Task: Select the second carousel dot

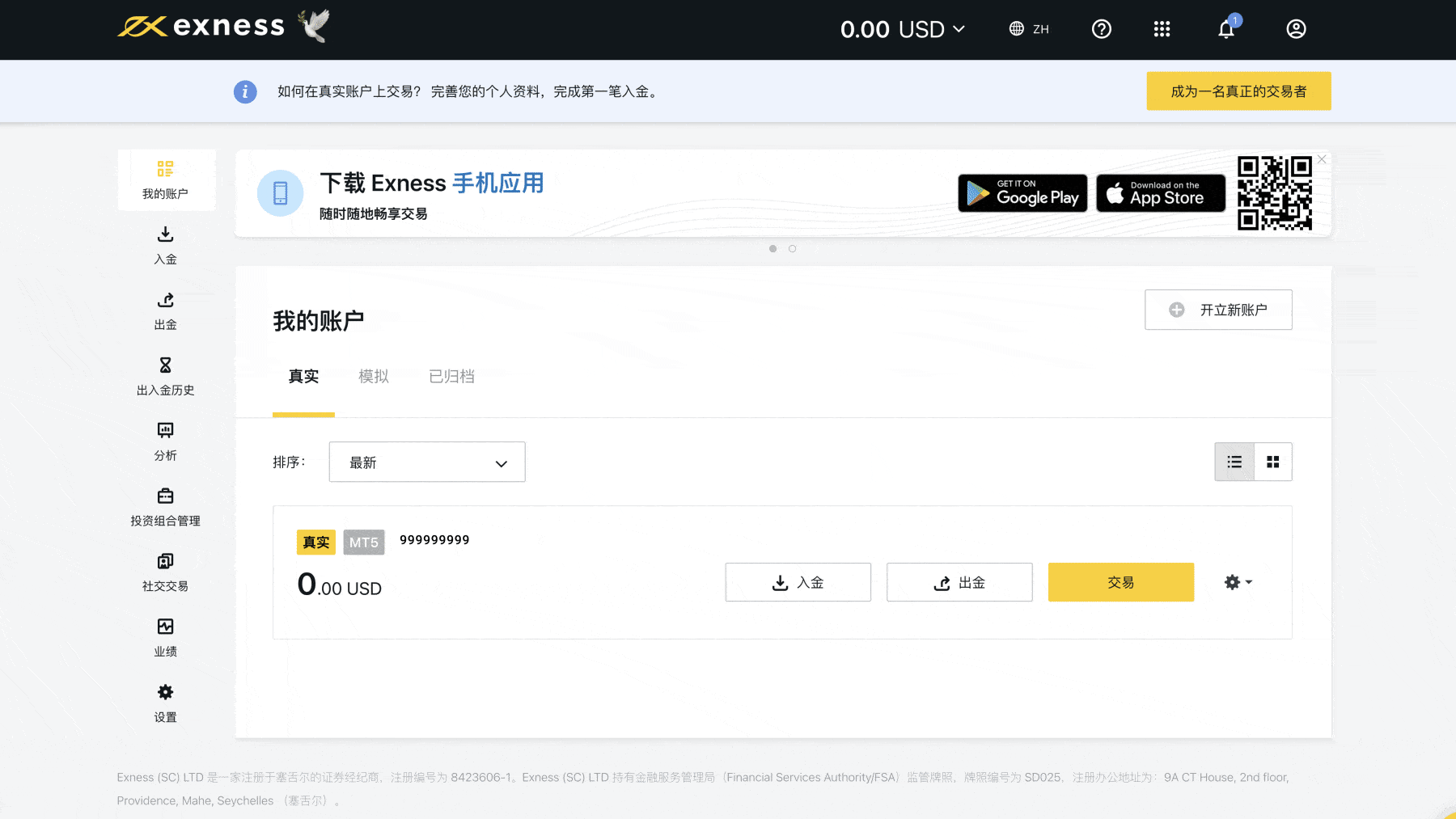Action: coord(793,248)
